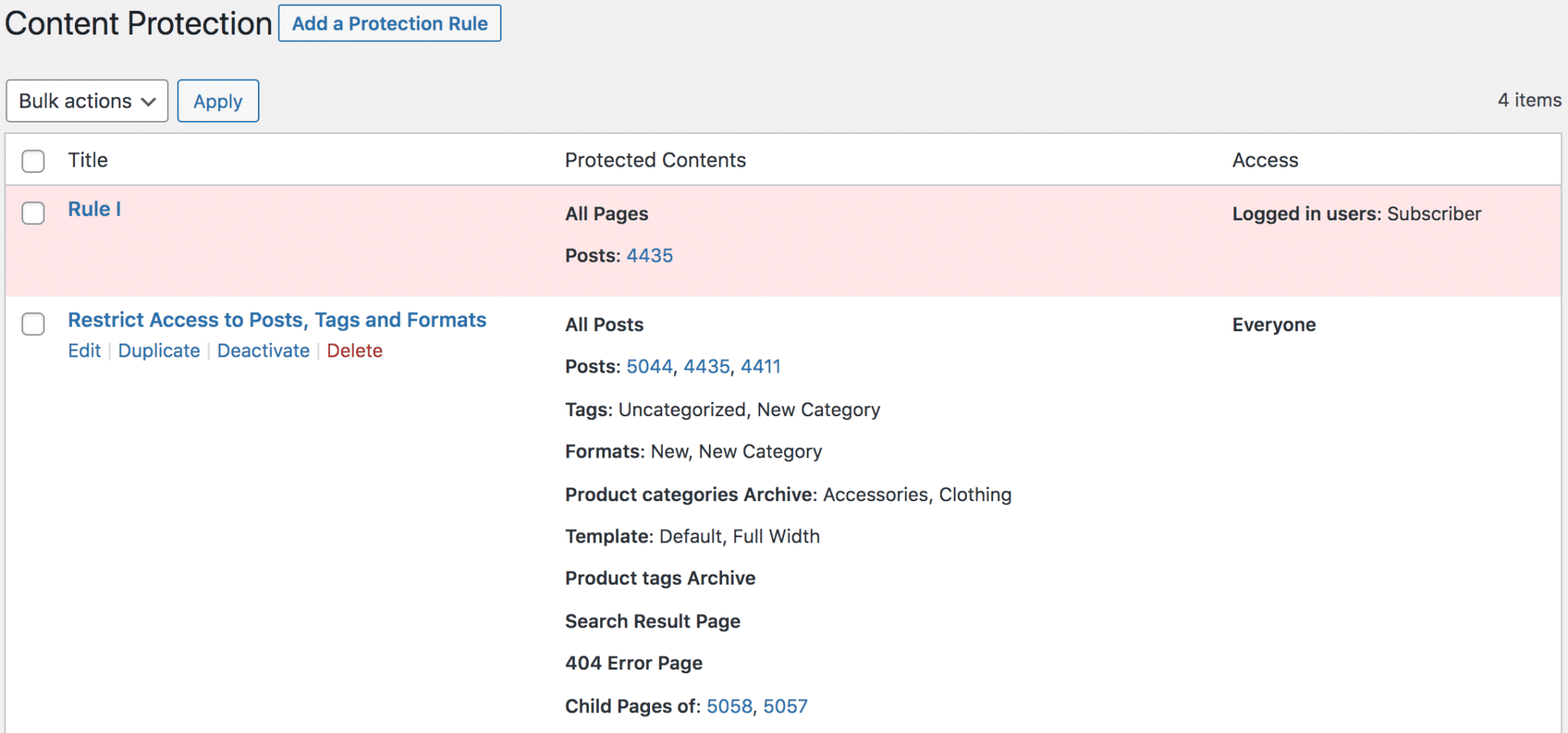
Task: Click the 'All Posts' text
Action: tap(605, 324)
